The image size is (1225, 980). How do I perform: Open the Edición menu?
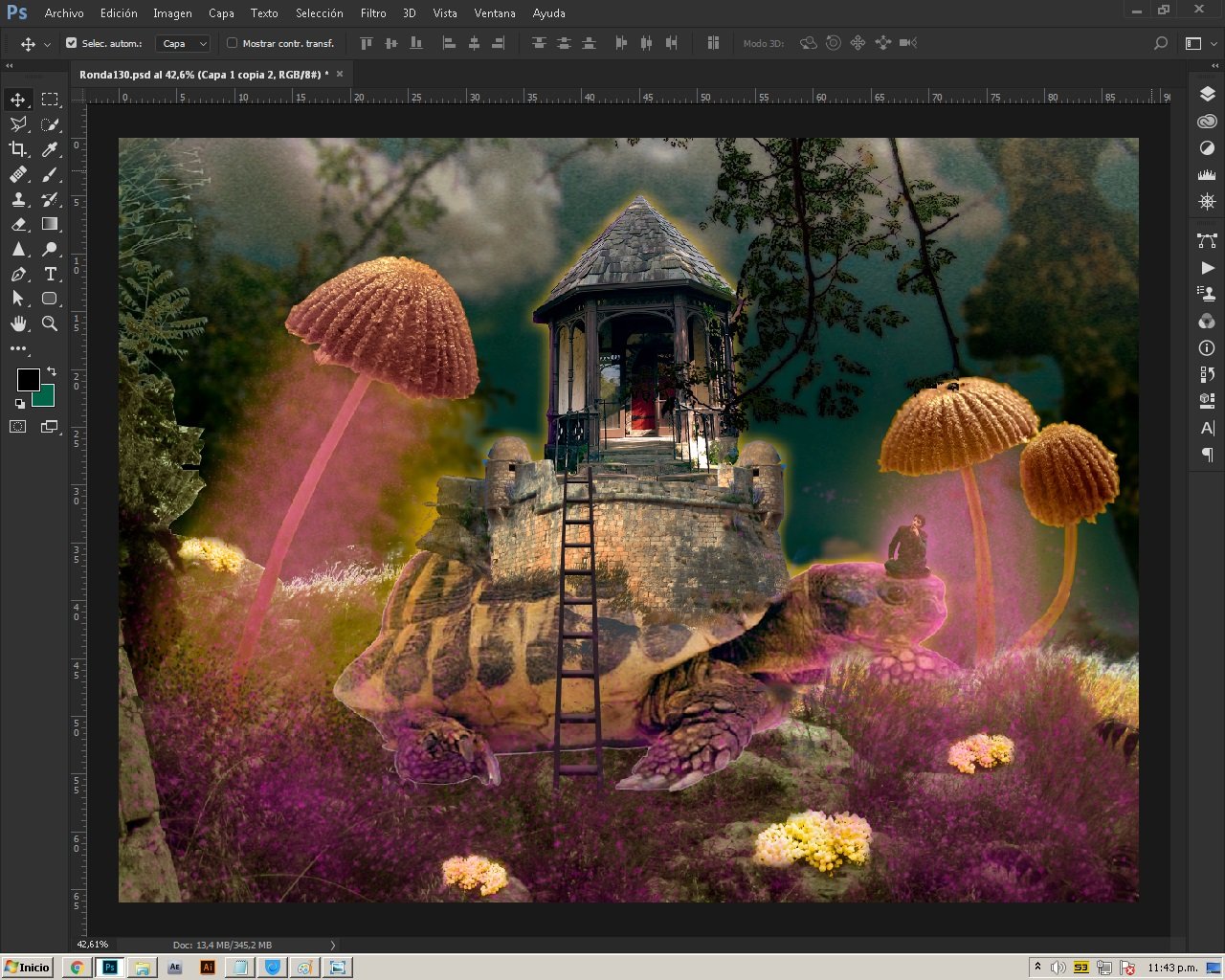(119, 13)
